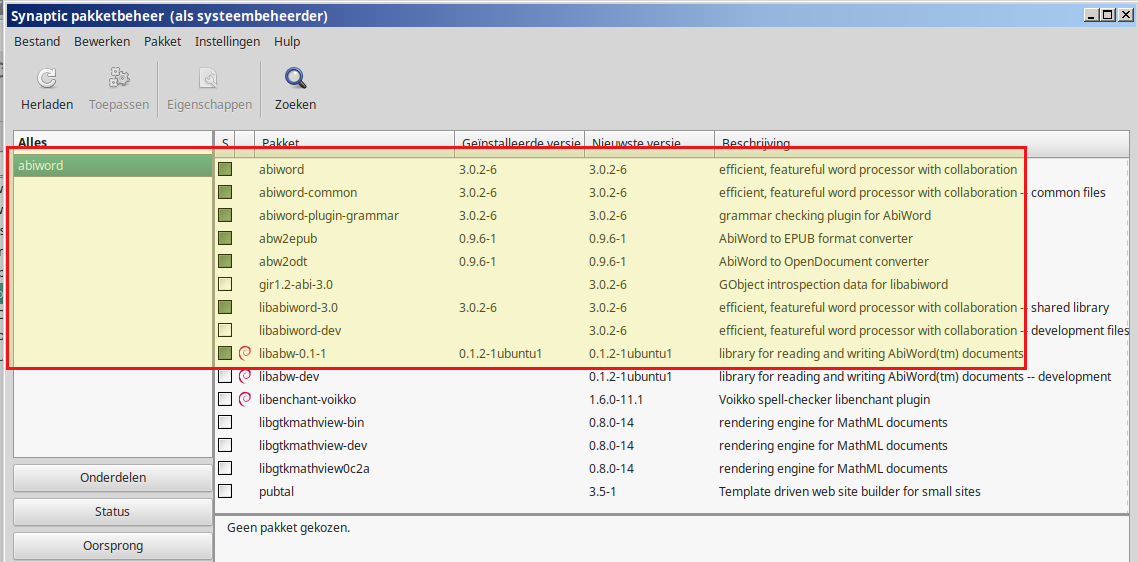Click the Debian swirl icon beside libenchant-voikko

(x=245, y=399)
